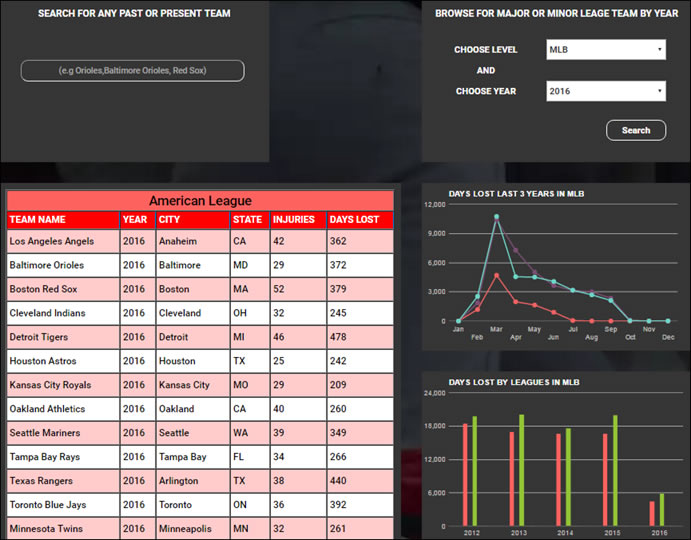The height and width of the screenshot is (540, 691).
Task: Select Texas Rangers team name
Action: point(41,481)
